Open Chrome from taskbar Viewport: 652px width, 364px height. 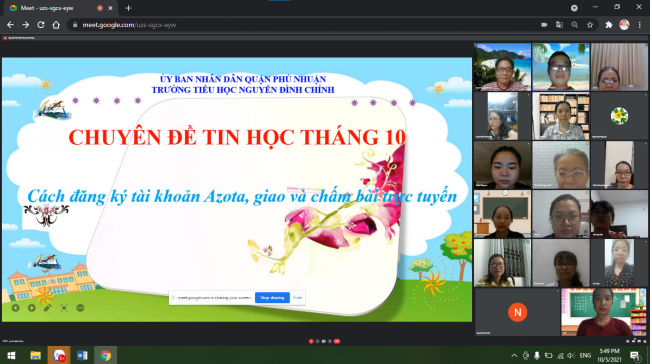click(106, 356)
